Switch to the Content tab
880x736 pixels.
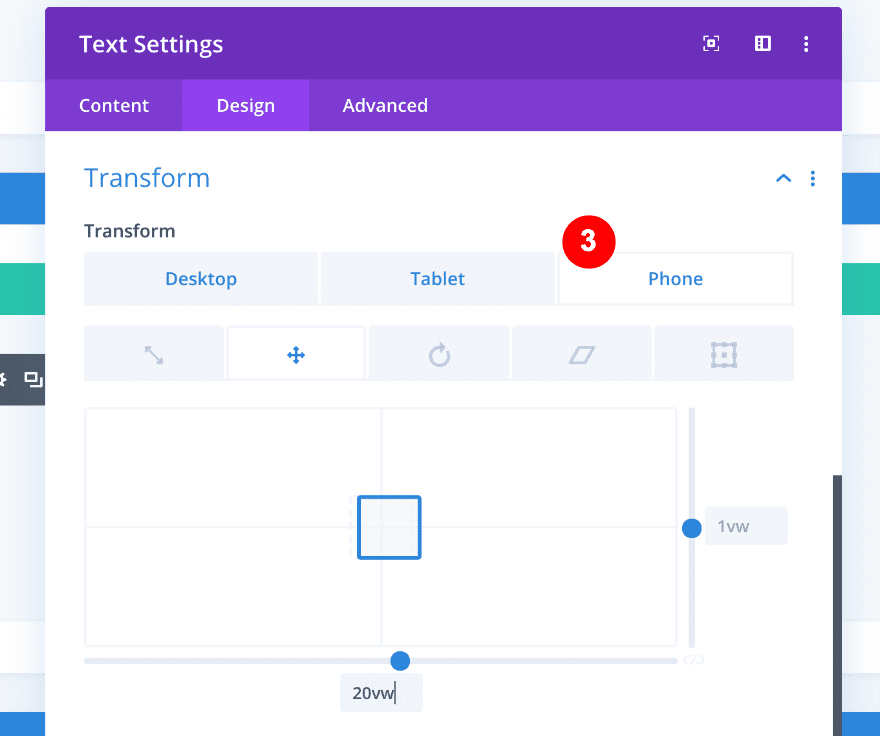[x=113, y=105]
